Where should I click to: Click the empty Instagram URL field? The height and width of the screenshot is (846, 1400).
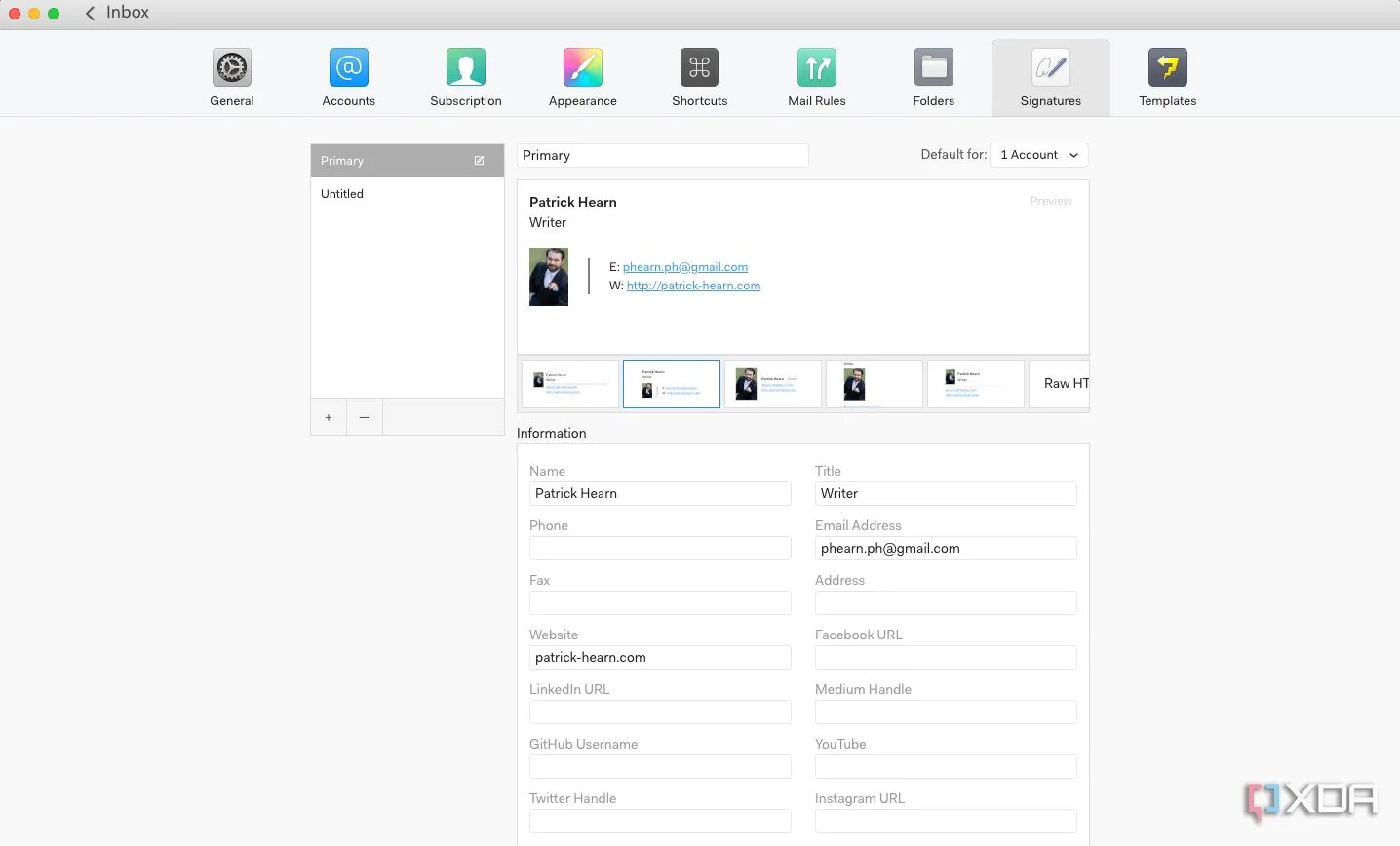946,822
